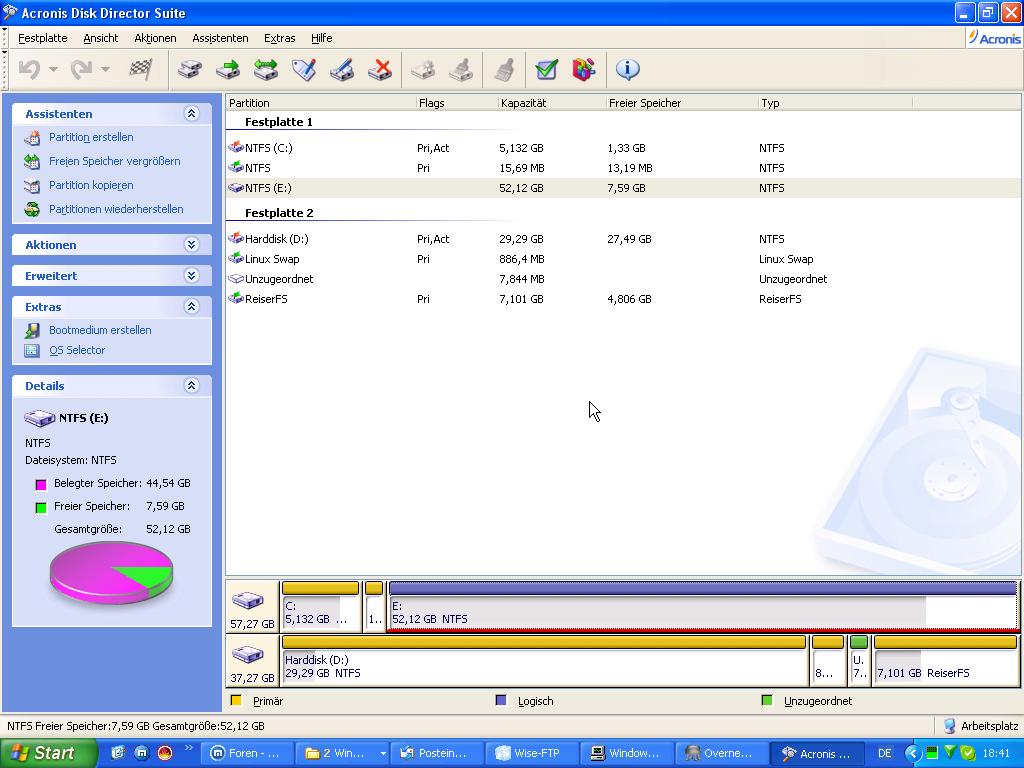The width and height of the screenshot is (1024, 768).
Task: Select the Unzugeordnet row in list
Action: pyautogui.click(x=624, y=279)
